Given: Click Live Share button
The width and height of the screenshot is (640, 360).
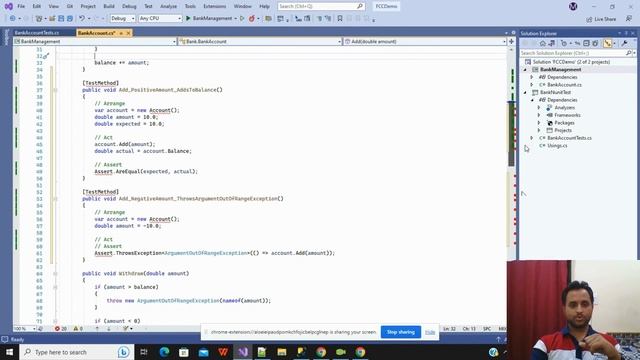Looking at the screenshot, I should click(x=601, y=19).
